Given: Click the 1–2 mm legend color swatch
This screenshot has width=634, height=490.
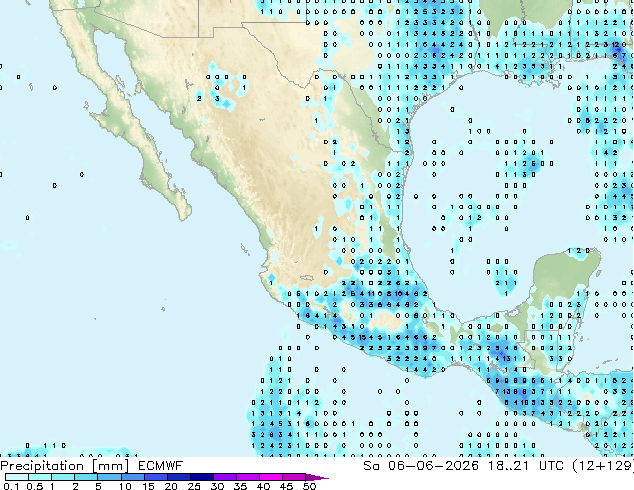Looking at the screenshot, I should [63, 477].
